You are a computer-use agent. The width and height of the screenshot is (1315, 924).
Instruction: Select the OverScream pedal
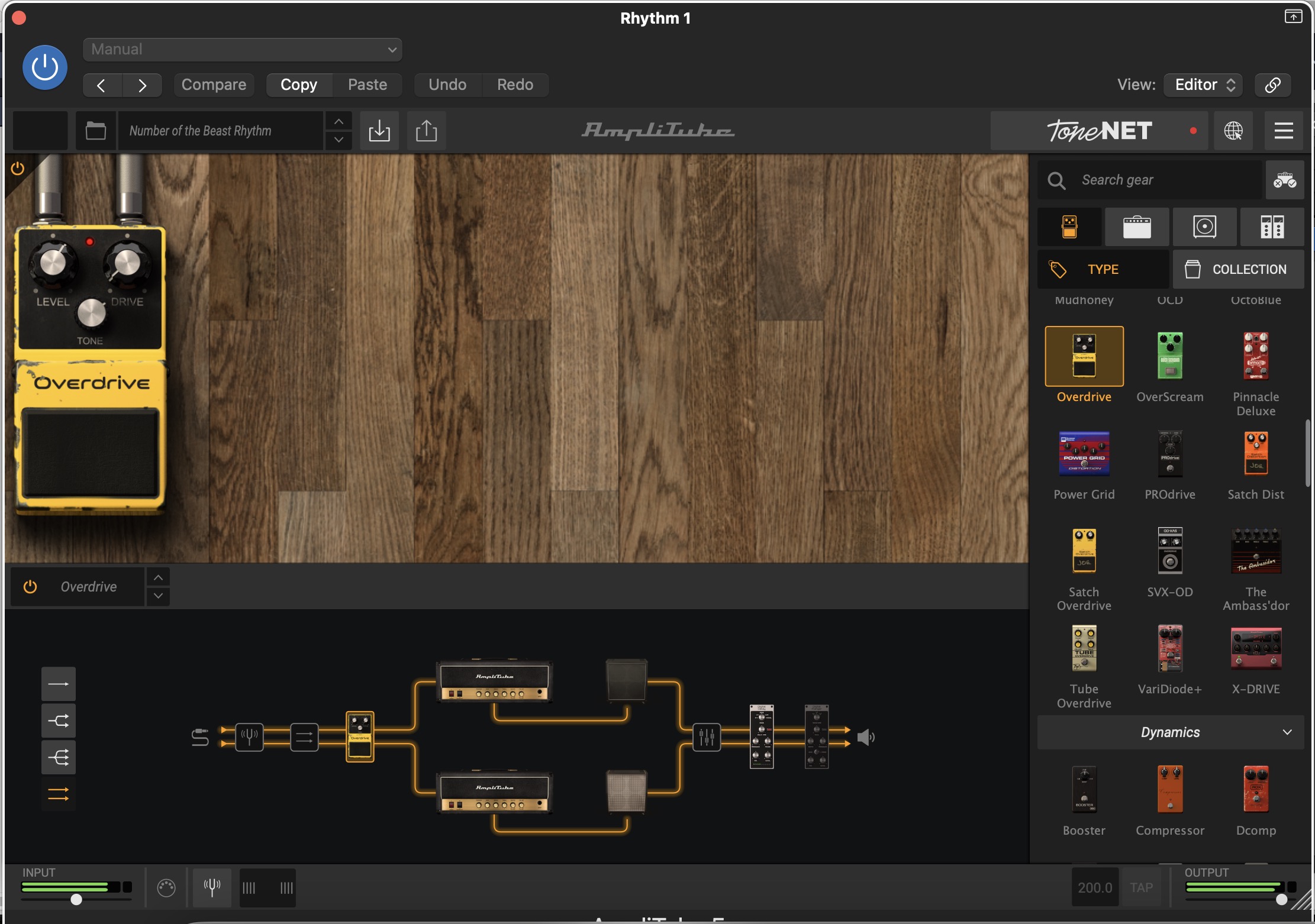click(x=1170, y=356)
